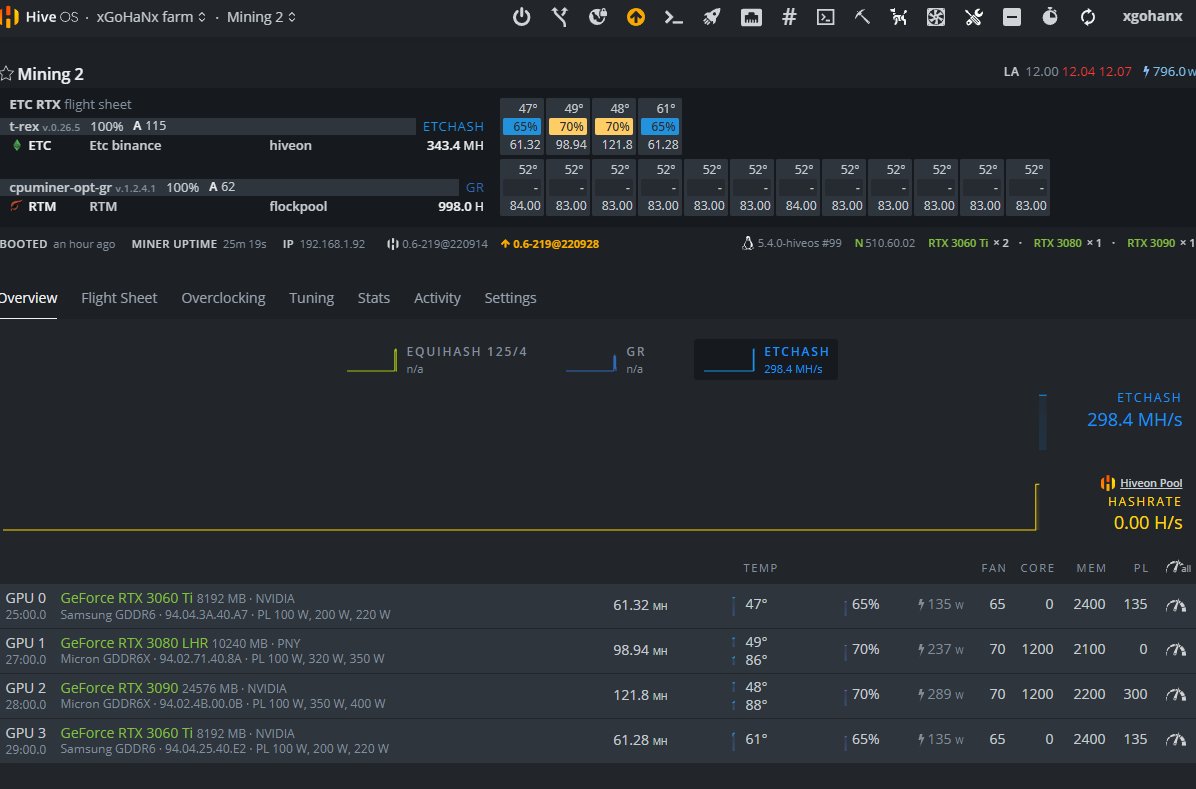Click the rocket flight sheet icon

pyautogui.click(x=712, y=17)
